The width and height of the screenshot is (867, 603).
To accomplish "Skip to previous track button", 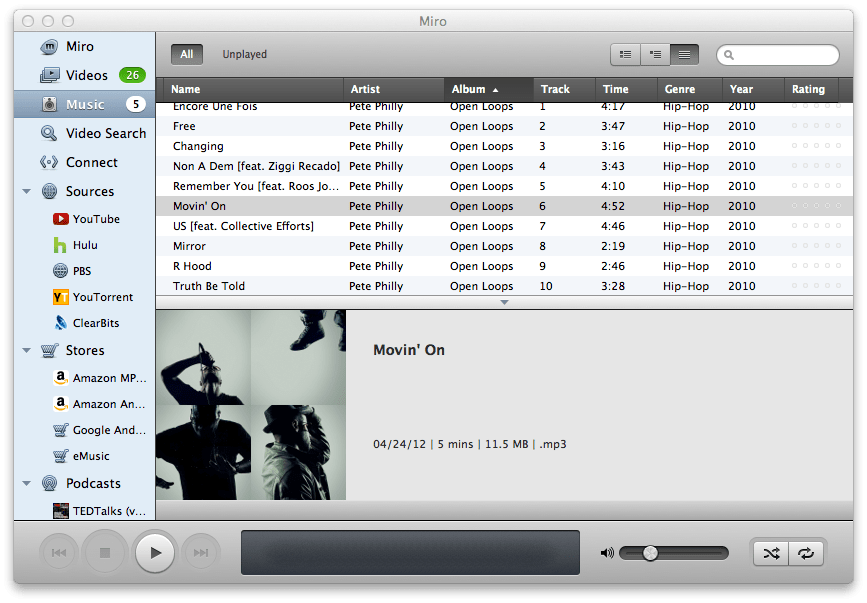I will [x=59, y=553].
